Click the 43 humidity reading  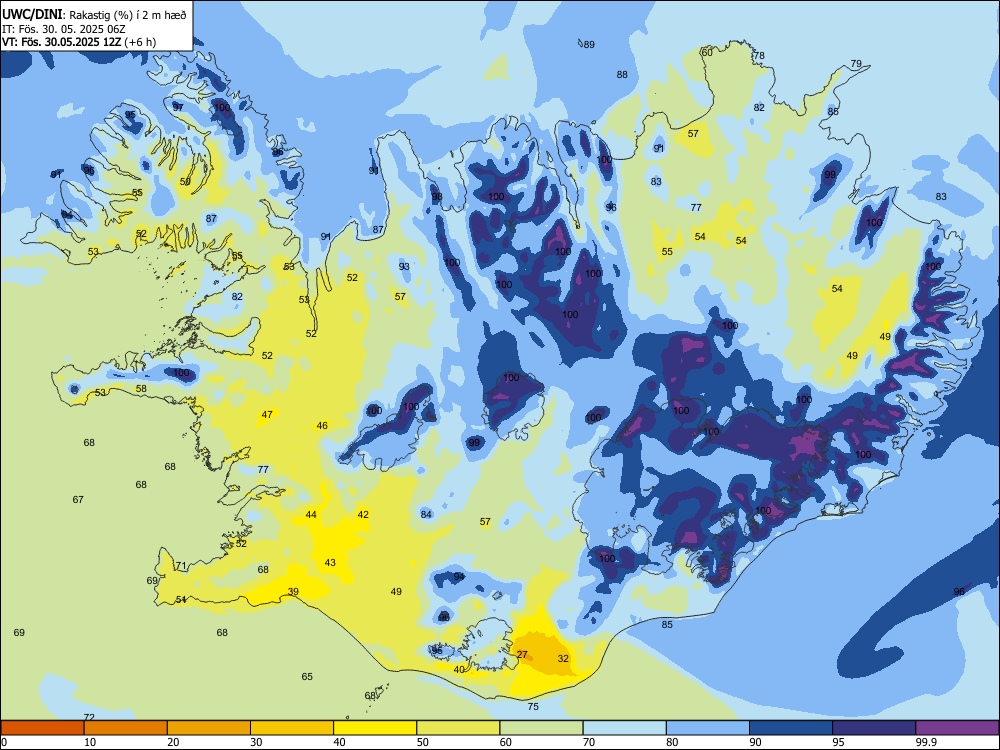[330, 562]
